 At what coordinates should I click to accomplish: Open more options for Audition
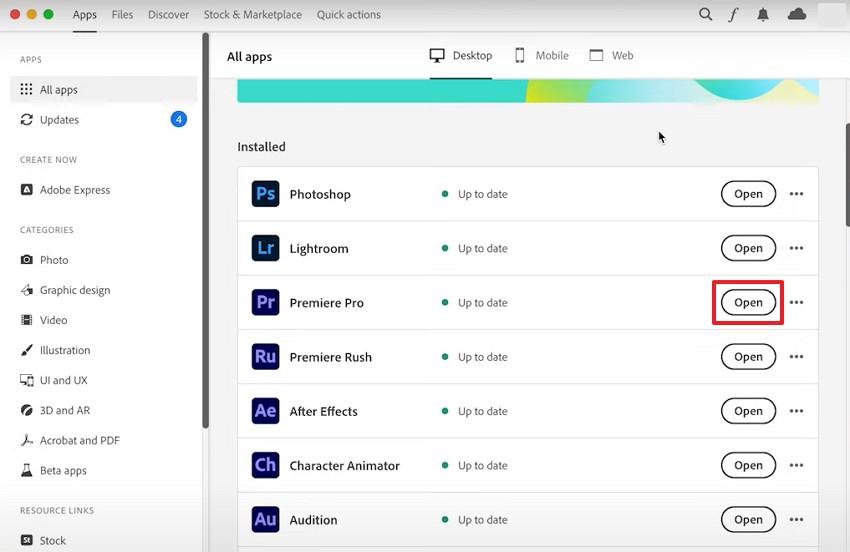796,519
